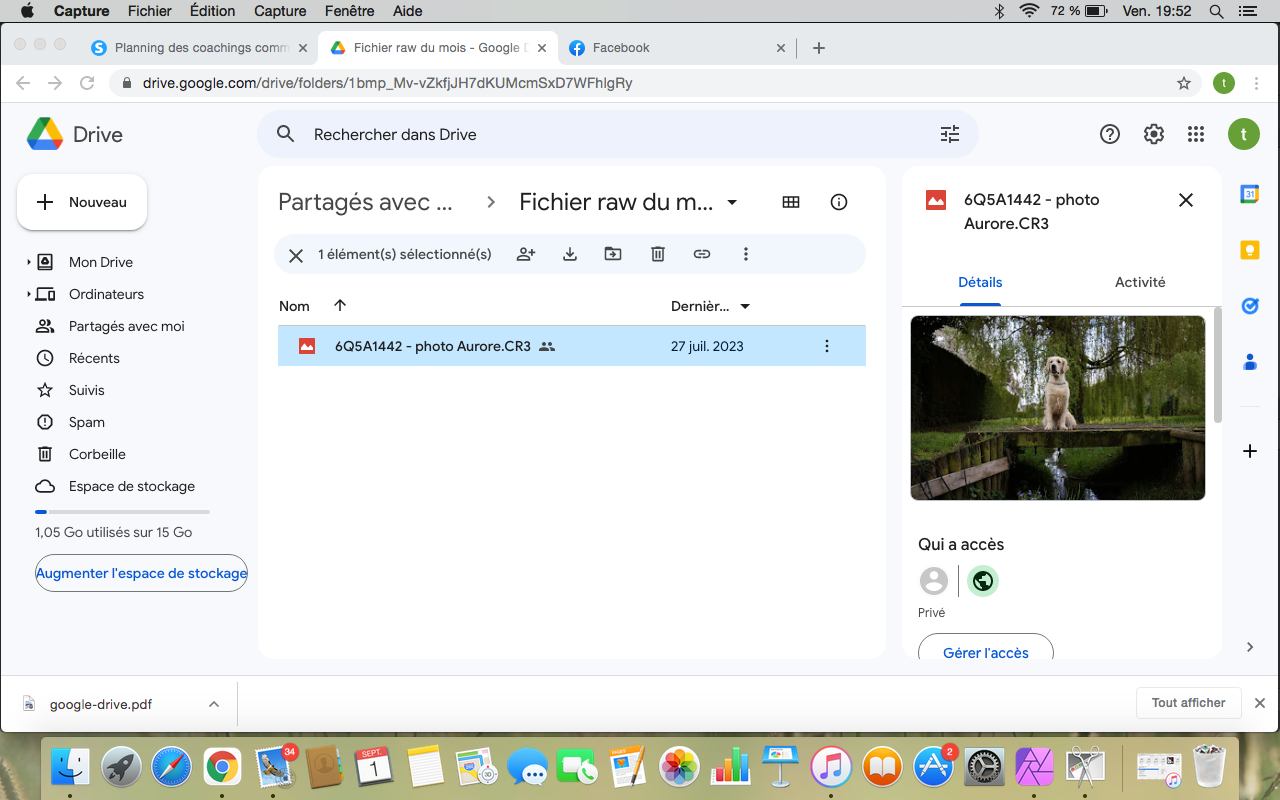Click the details panel scrollbar
The width and height of the screenshot is (1280, 800).
coord(1217,365)
